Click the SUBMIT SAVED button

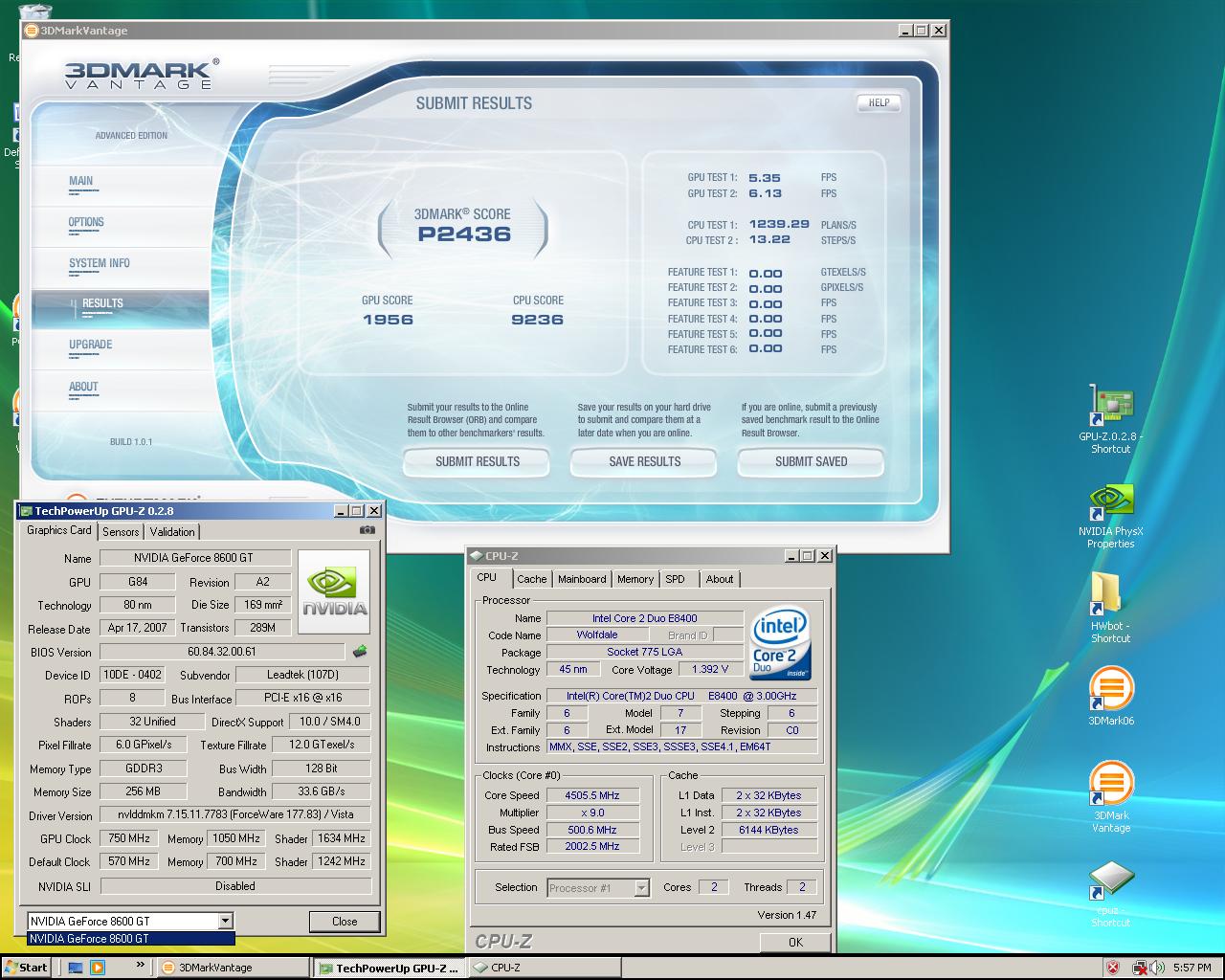click(x=811, y=461)
